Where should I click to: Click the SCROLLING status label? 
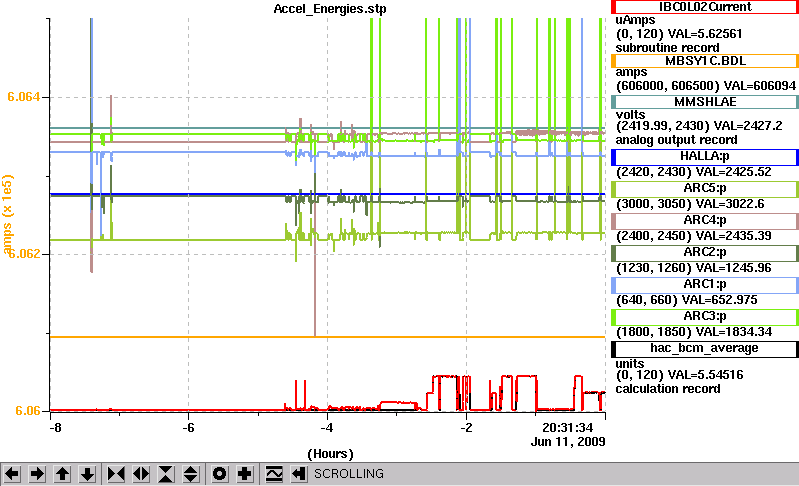(x=349, y=474)
